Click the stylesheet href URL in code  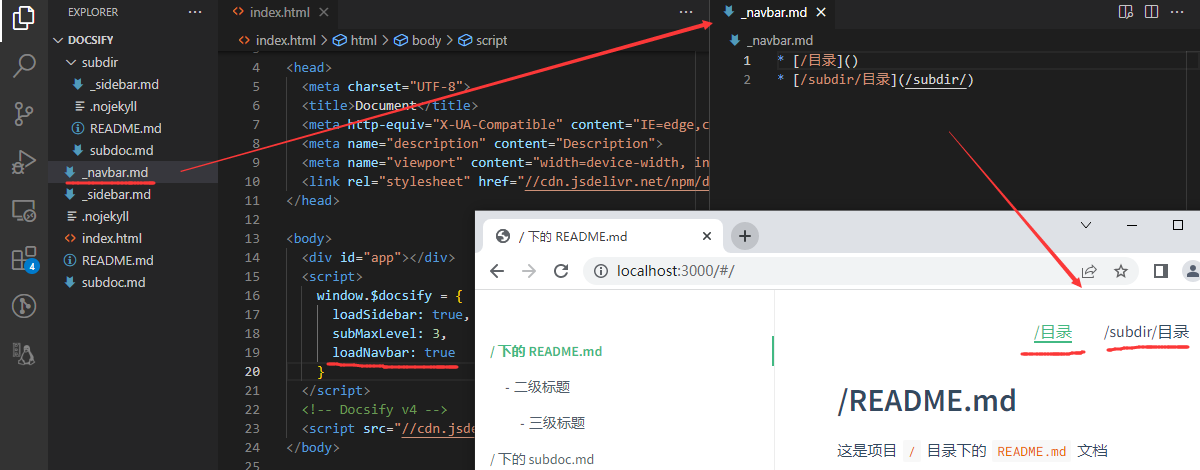click(x=617, y=181)
